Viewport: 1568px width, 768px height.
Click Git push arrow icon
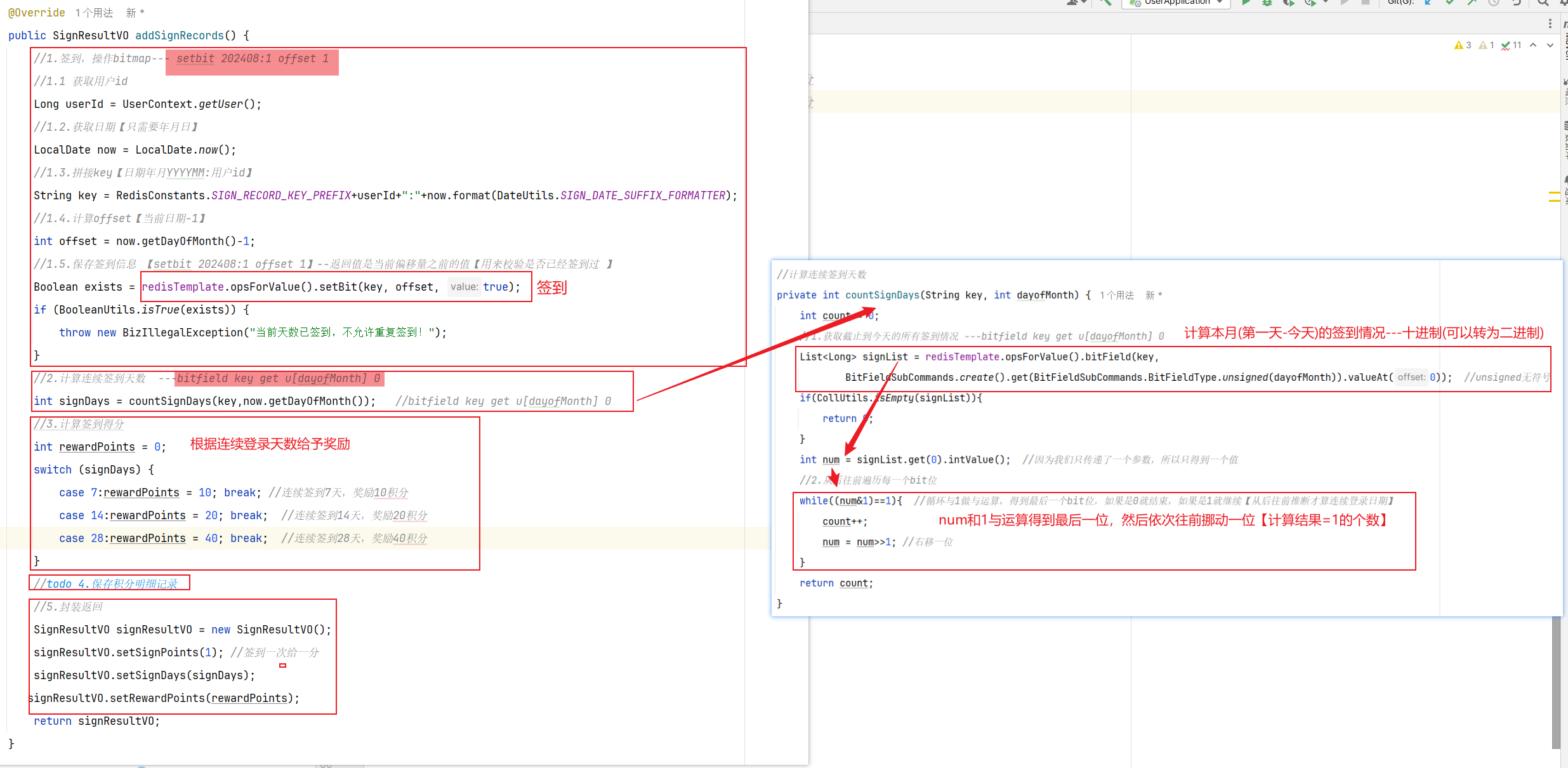click(x=1472, y=3)
